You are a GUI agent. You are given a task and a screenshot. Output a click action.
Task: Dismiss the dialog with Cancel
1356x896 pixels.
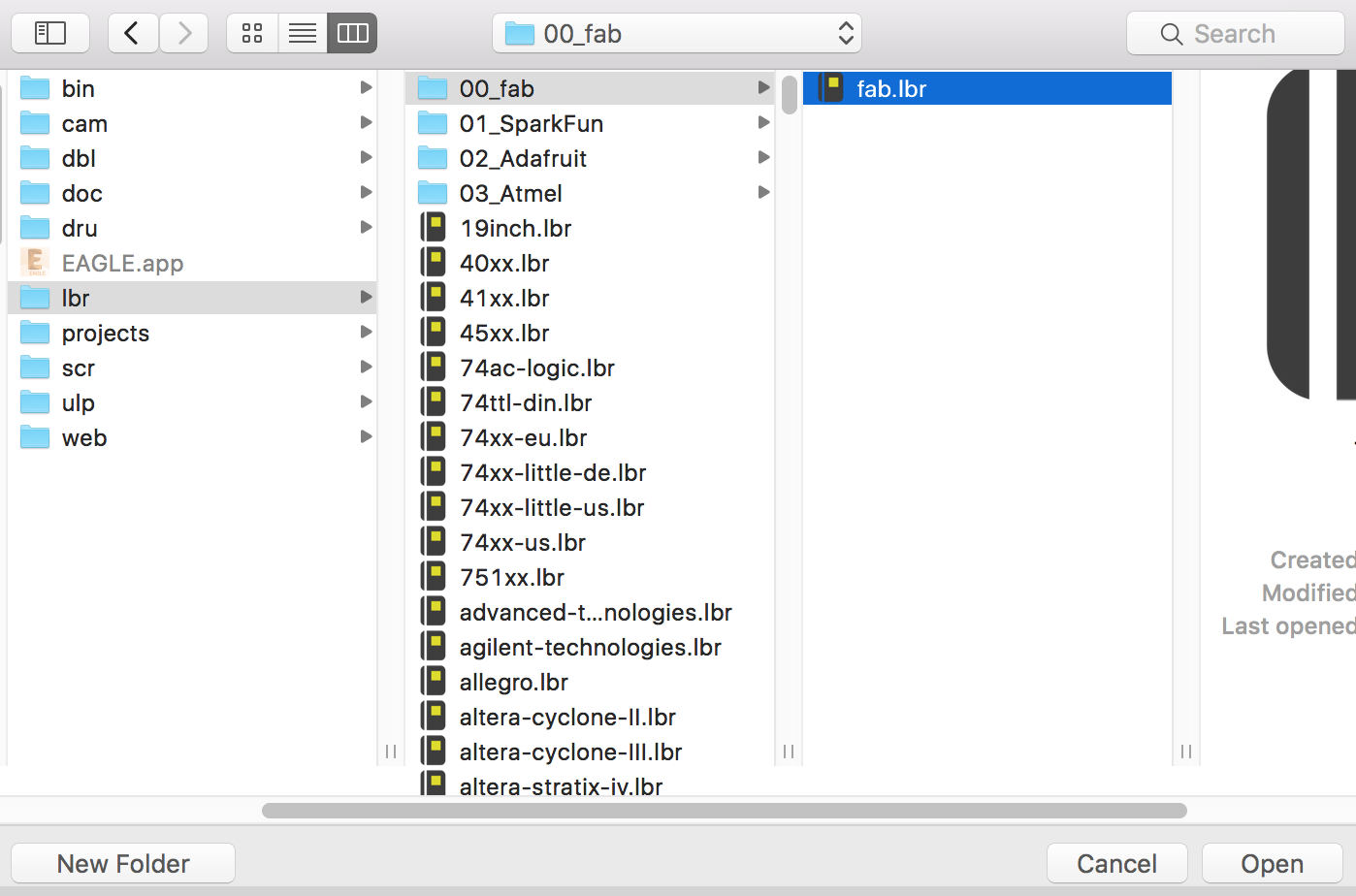[1116, 862]
